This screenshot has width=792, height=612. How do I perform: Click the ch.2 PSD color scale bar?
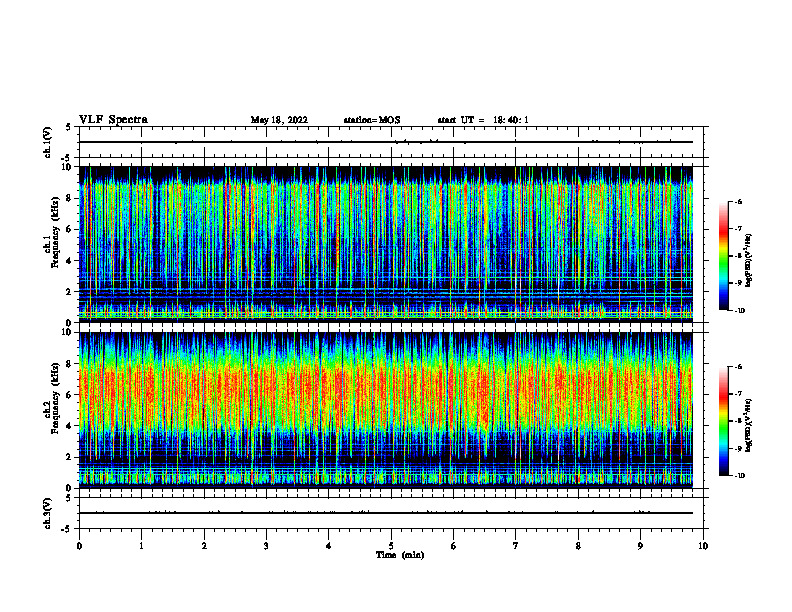(723, 421)
